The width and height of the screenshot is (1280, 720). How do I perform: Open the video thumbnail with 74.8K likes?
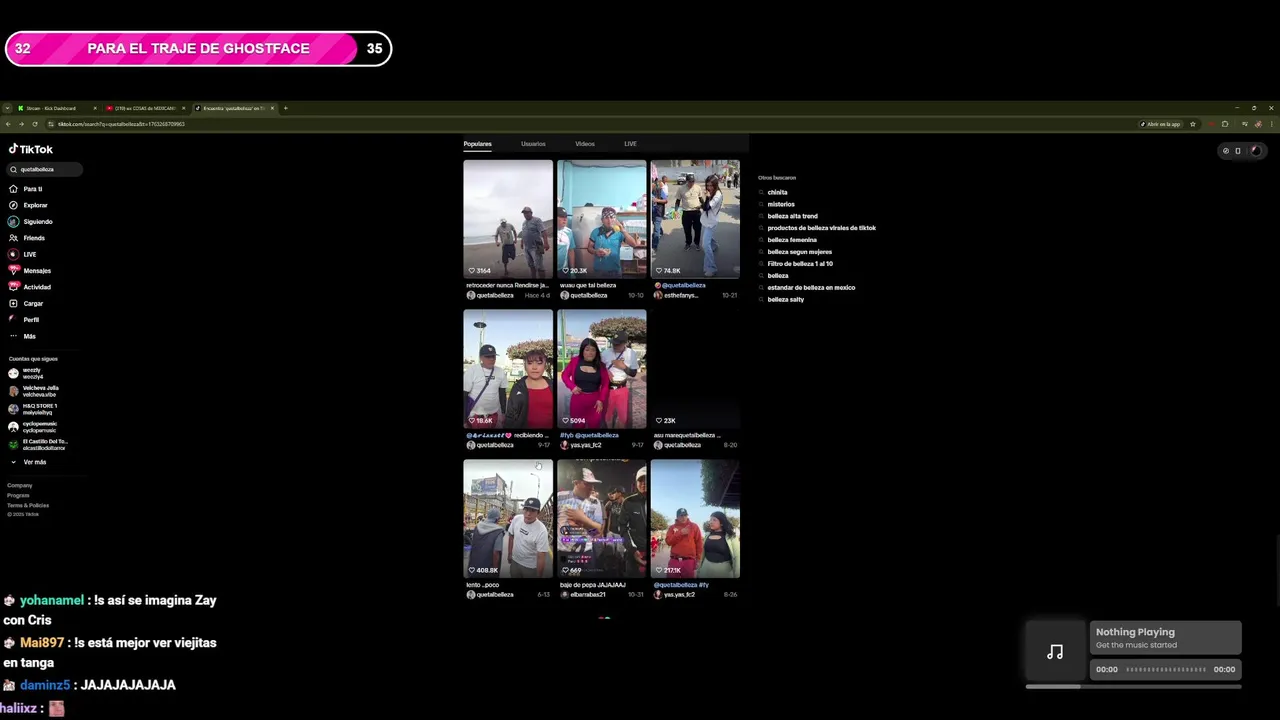695,219
